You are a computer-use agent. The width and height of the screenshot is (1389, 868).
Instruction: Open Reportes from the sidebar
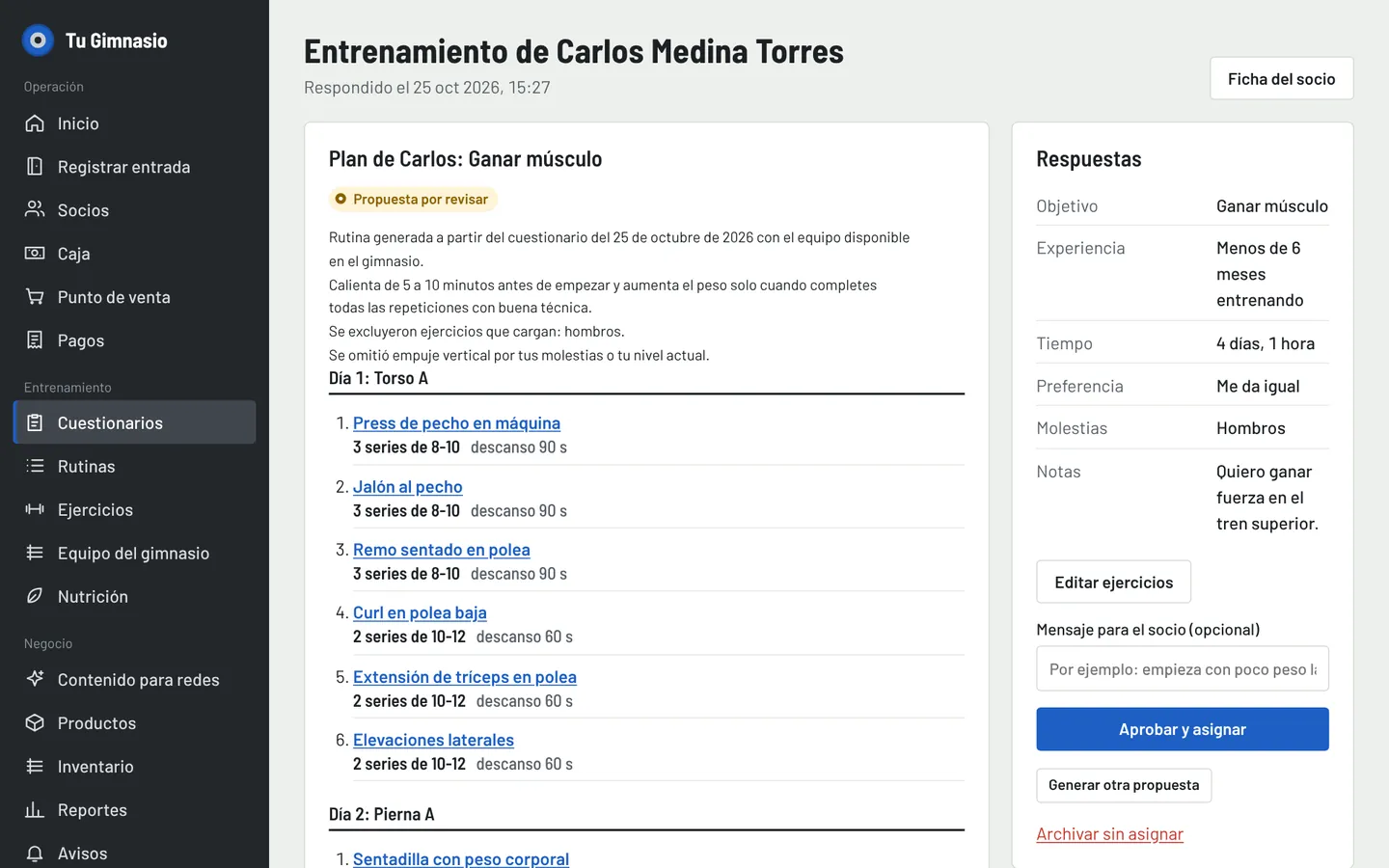pos(134,809)
